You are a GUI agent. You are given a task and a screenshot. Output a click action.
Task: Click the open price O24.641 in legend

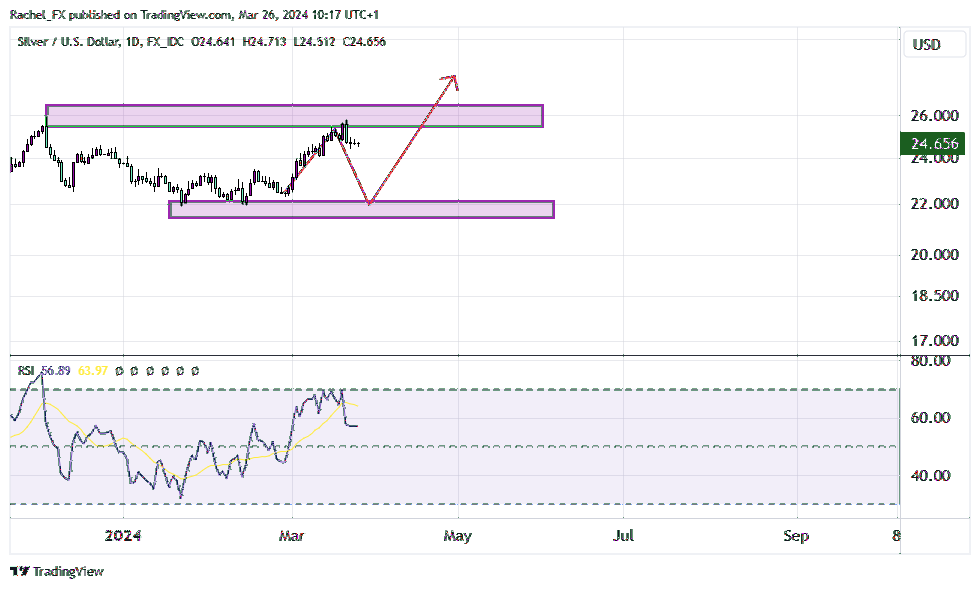213,42
